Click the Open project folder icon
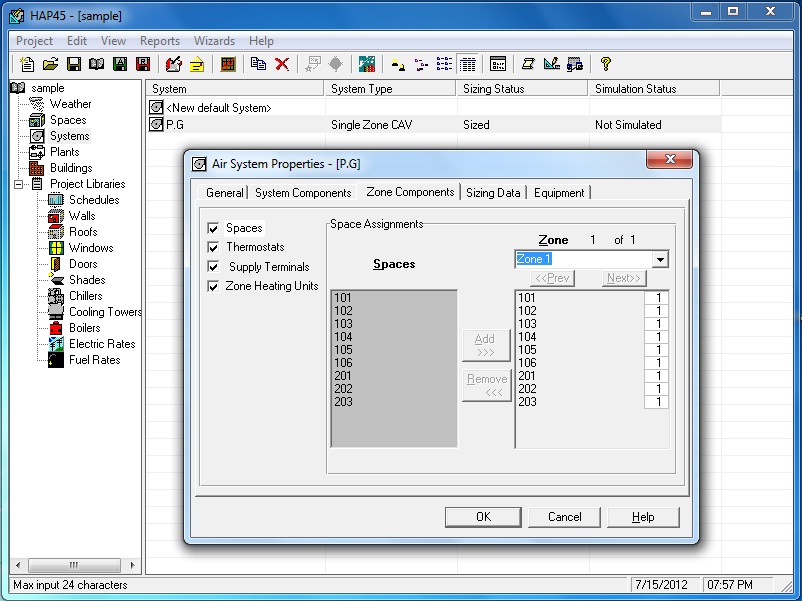Screen dimensions: 802x601 [50, 65]
